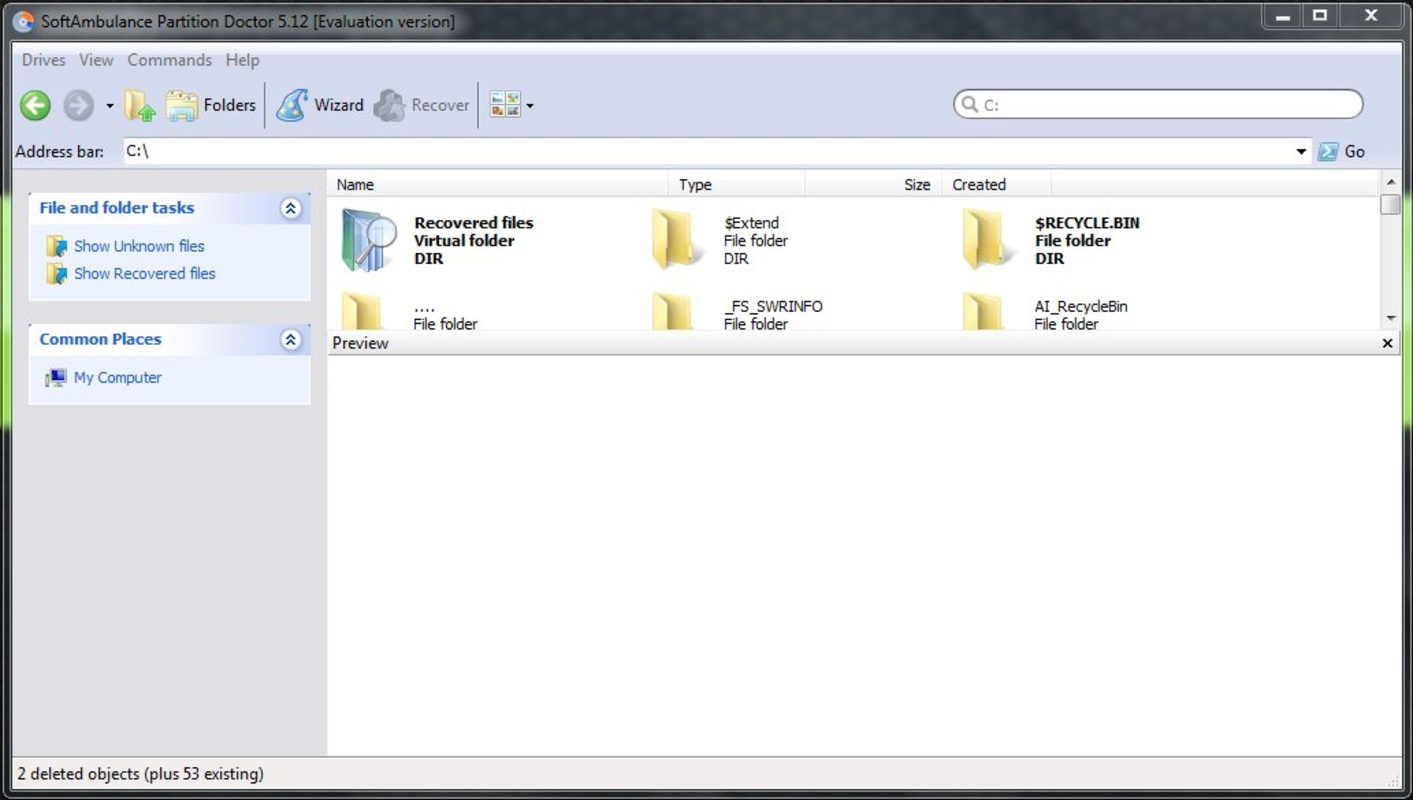
Task: Sort by the Name column header
Action: click(x=498, y=184)
